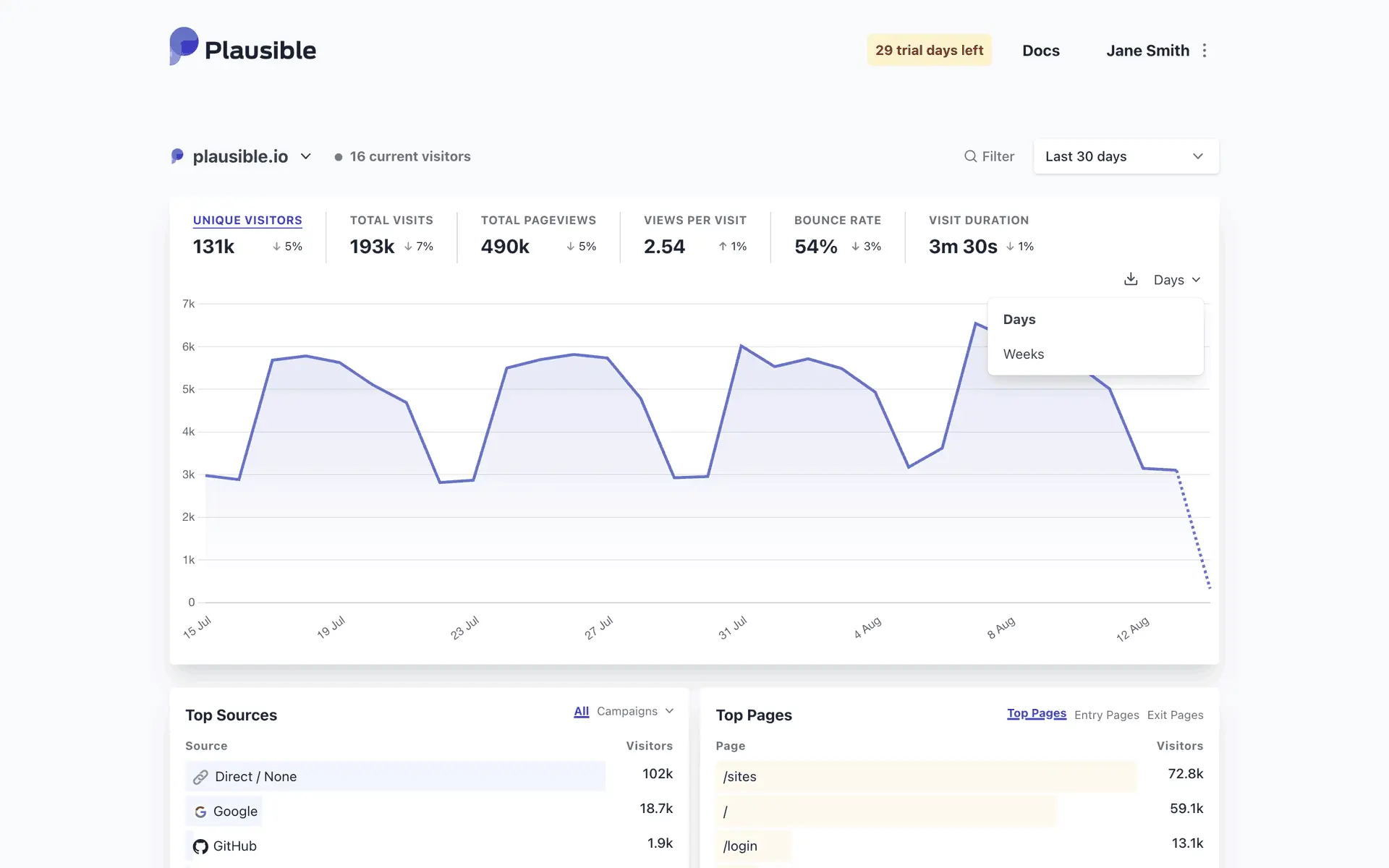
Task: Switch to the Exit Pages tab
Action: [1175, 715]
